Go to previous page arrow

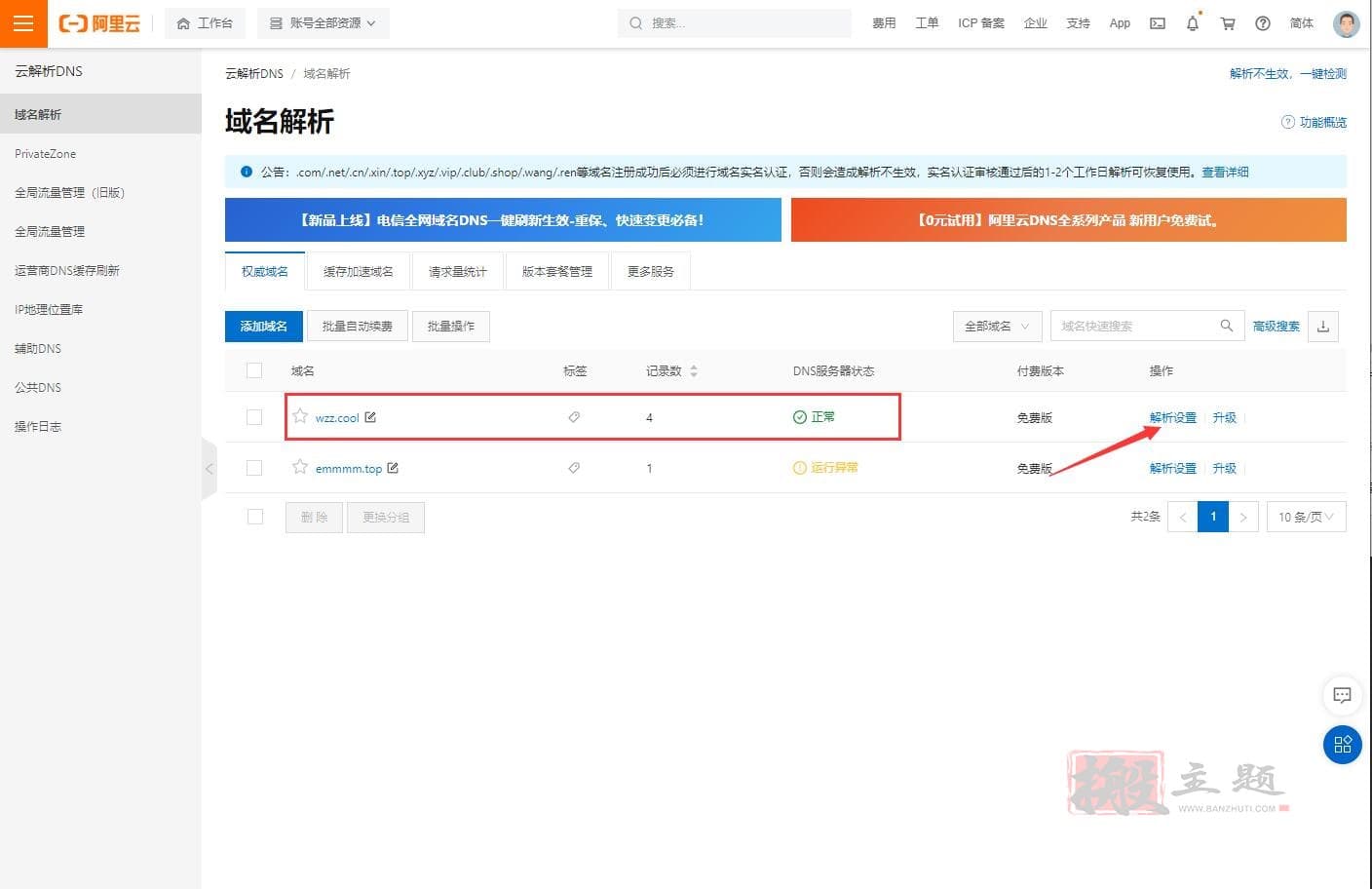(x=1183, y=517)
